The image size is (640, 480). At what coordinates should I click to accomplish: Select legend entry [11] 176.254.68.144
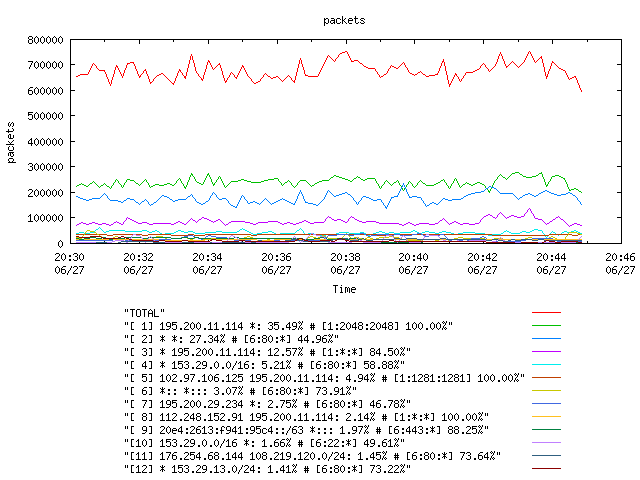click(x=312, y=456)
